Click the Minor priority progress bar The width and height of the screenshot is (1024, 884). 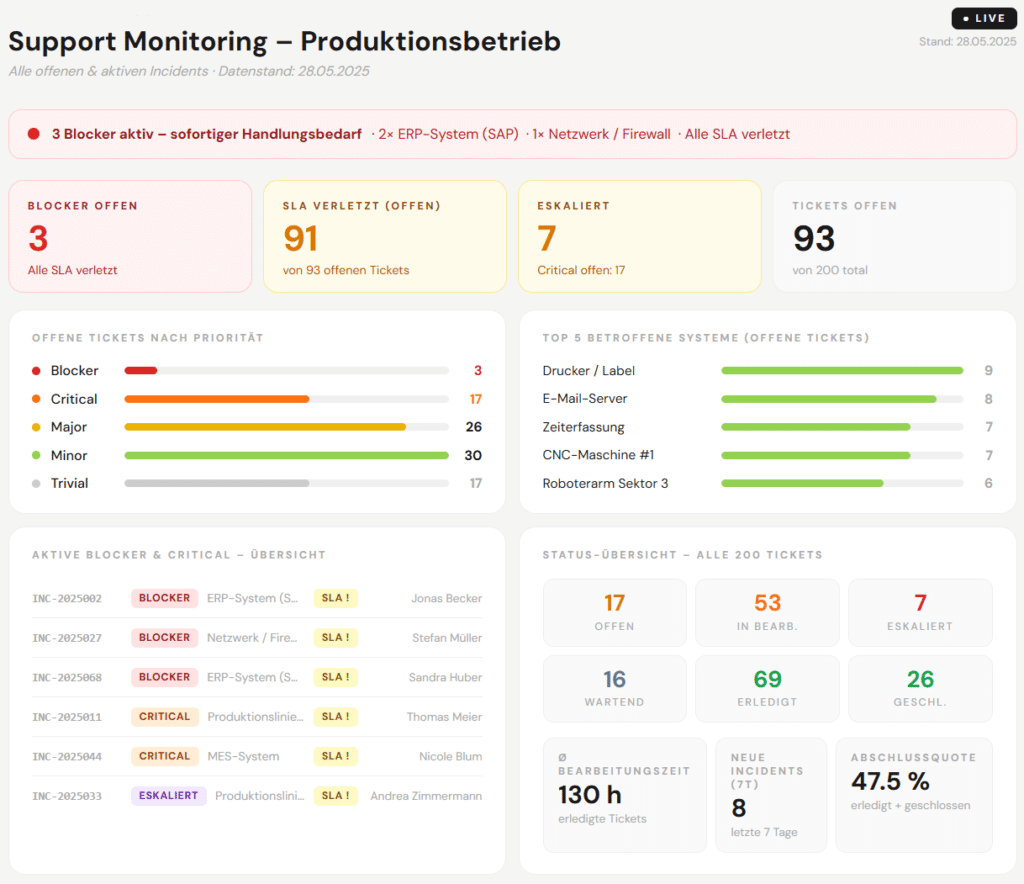(x=286, y=455)
